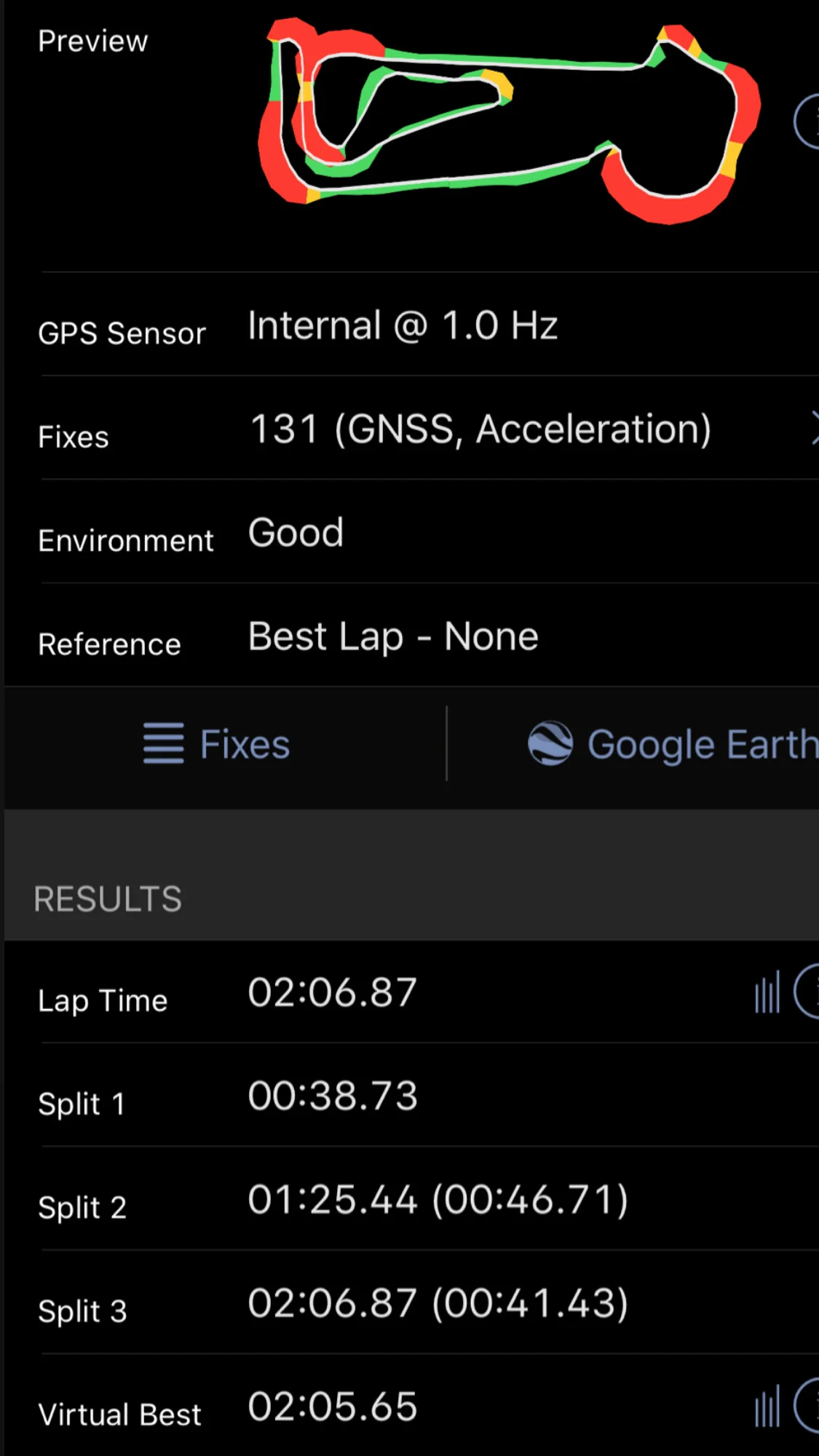Image resolution: width=819 pixels, height=1456 pixels.
Task: Open the chart icon beside Lap Time
Action: tap(767, 992)
